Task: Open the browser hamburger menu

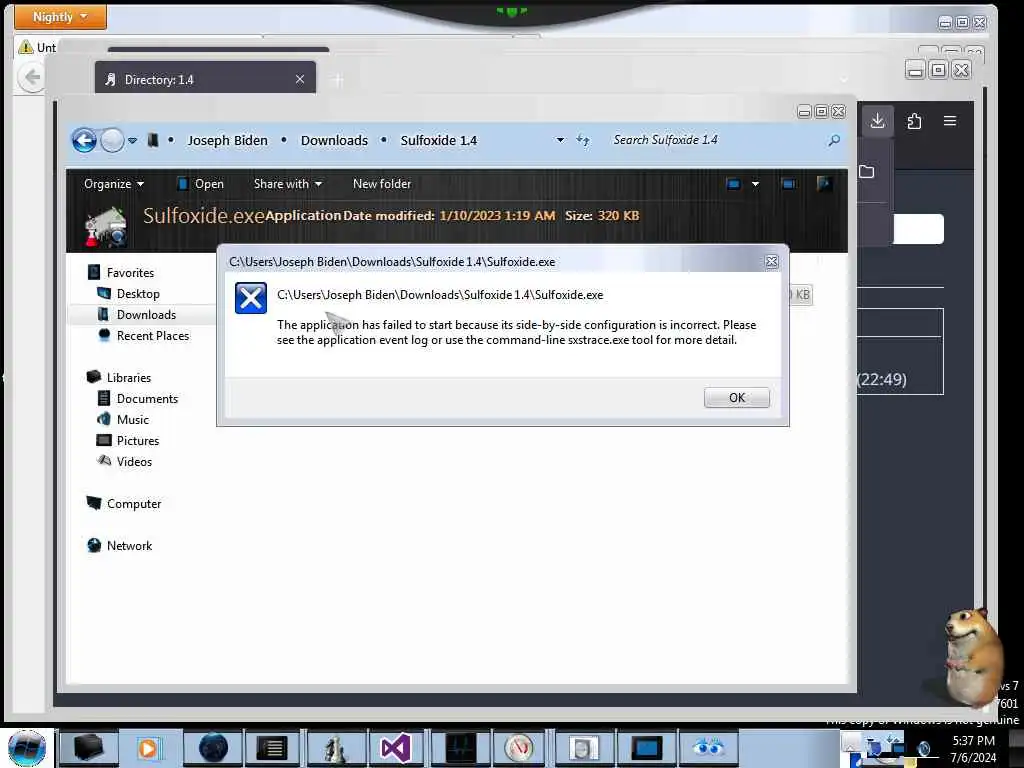Action: [950, 121]
